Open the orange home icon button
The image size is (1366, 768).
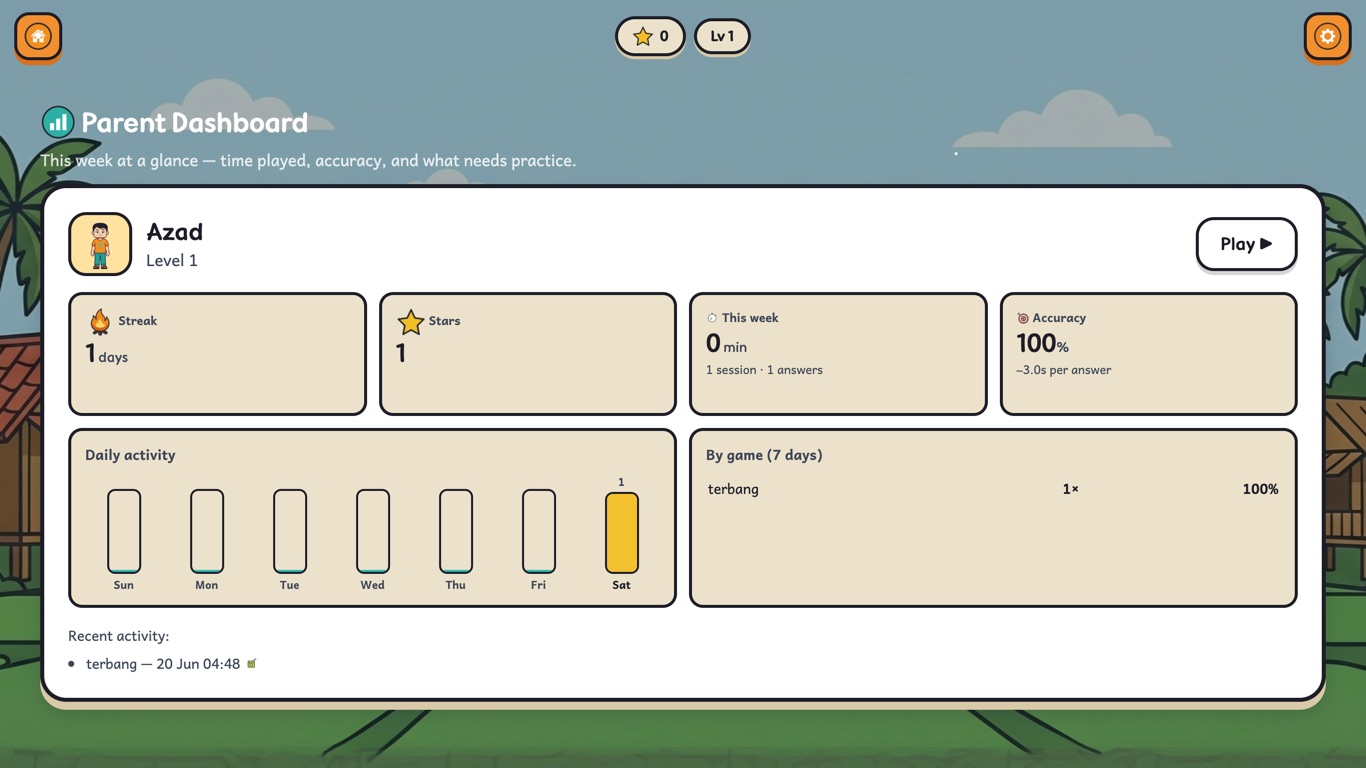(x=38, y=37)
